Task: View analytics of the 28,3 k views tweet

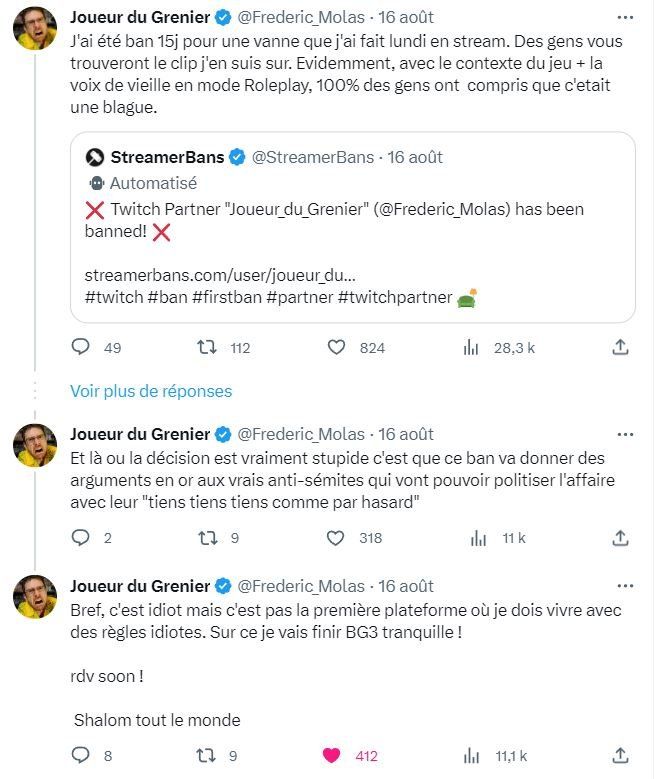Action: point(470,347)
